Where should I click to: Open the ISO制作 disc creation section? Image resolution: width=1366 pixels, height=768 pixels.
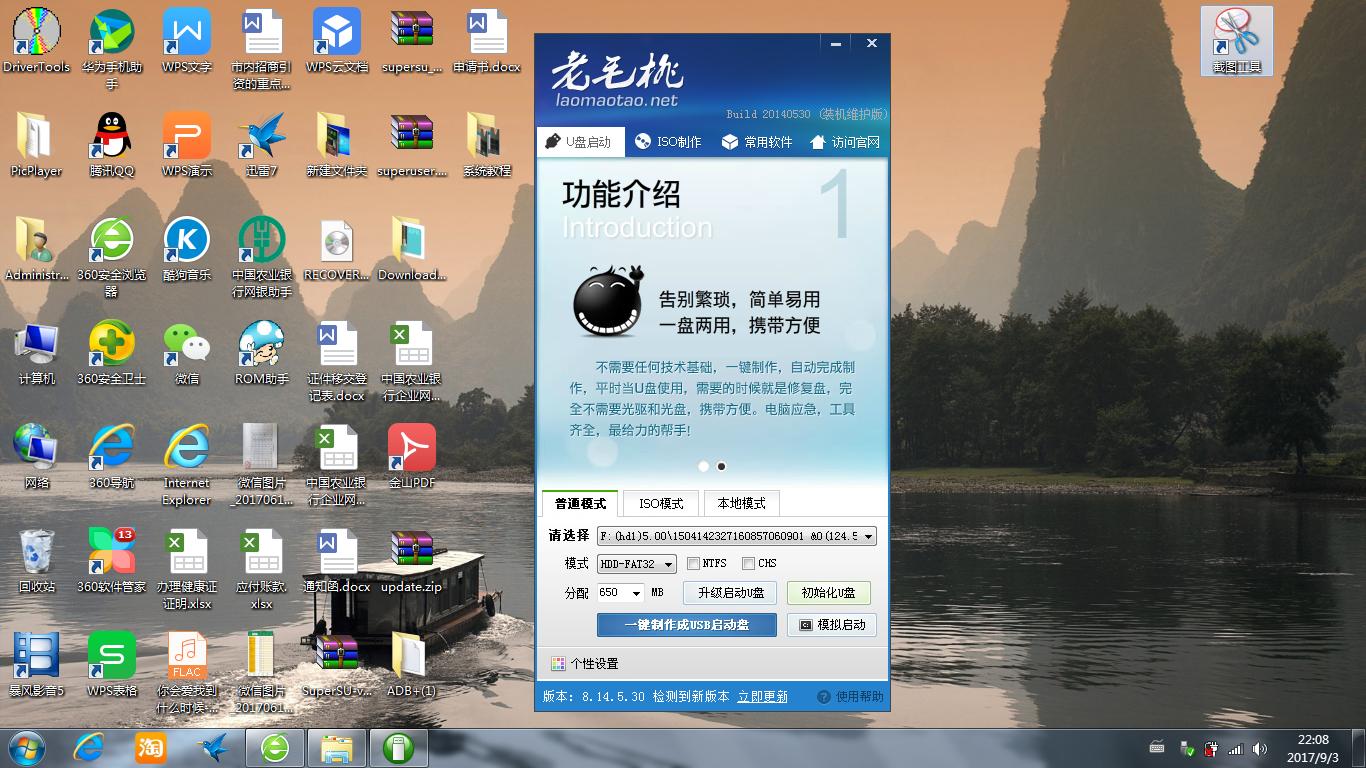coord(668,141)
